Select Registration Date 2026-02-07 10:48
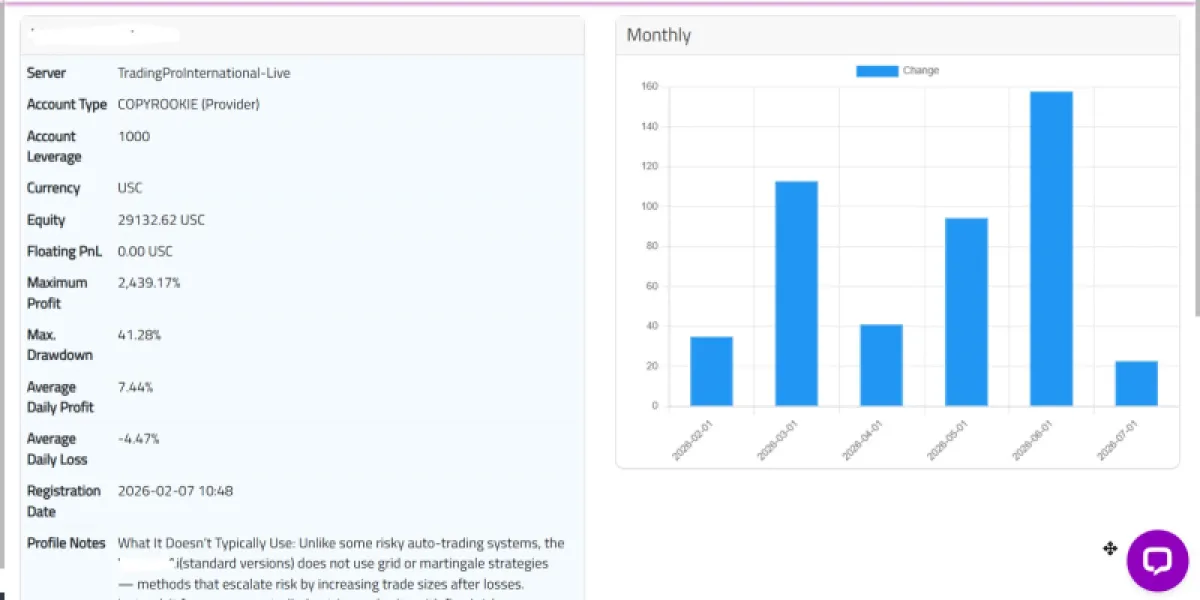 pos(176,491)
